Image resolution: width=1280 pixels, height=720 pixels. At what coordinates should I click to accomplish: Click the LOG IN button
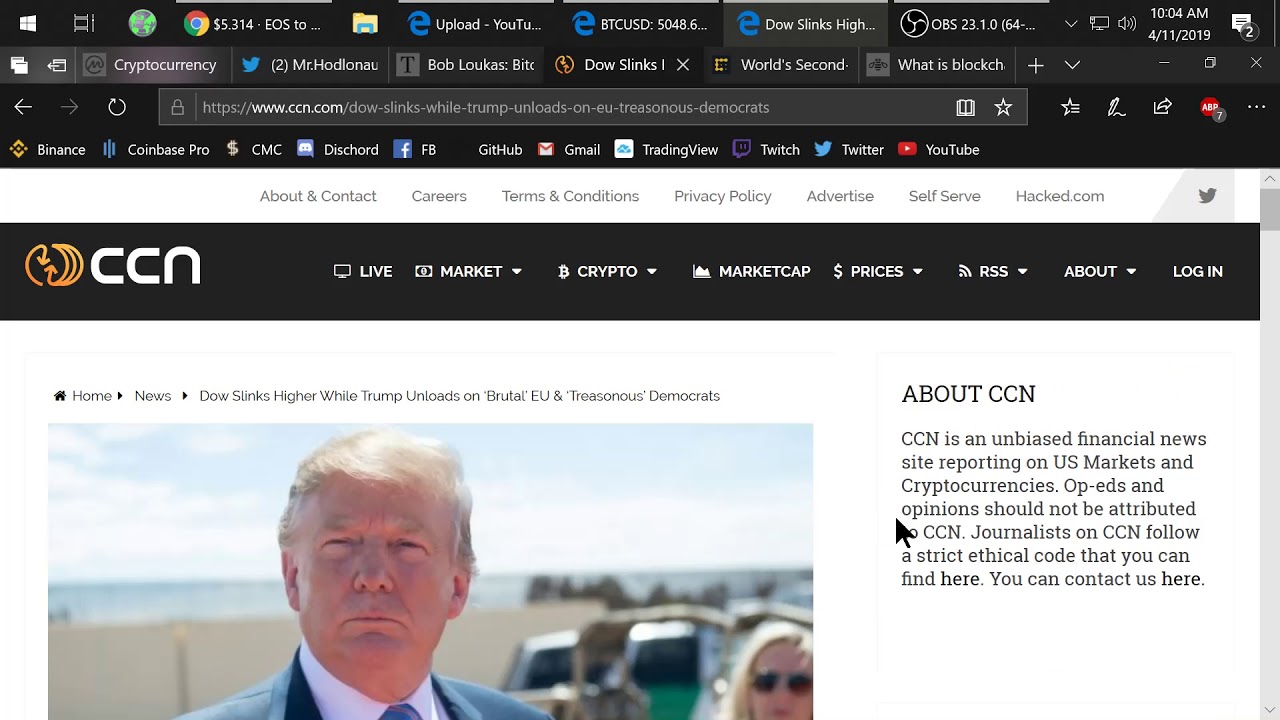pyautogui.click(x=1198, y=271)
